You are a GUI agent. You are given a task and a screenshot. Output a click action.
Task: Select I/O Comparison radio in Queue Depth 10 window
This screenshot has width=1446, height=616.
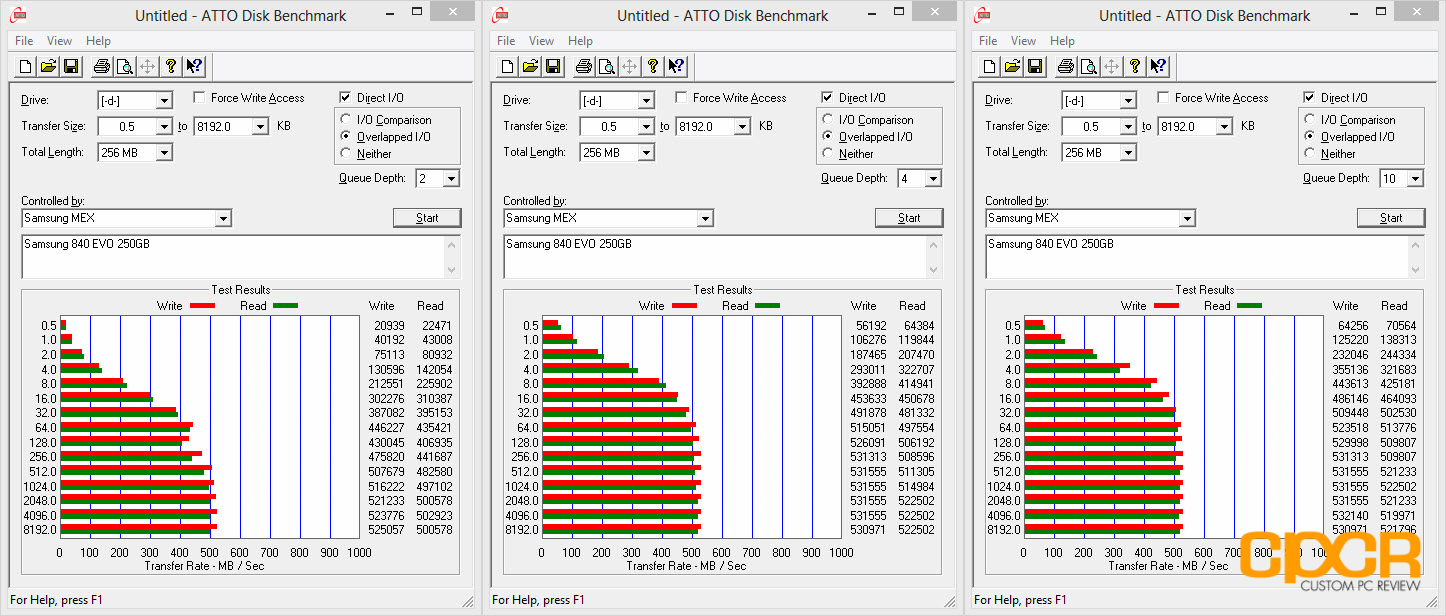[x=1311, y=120]
